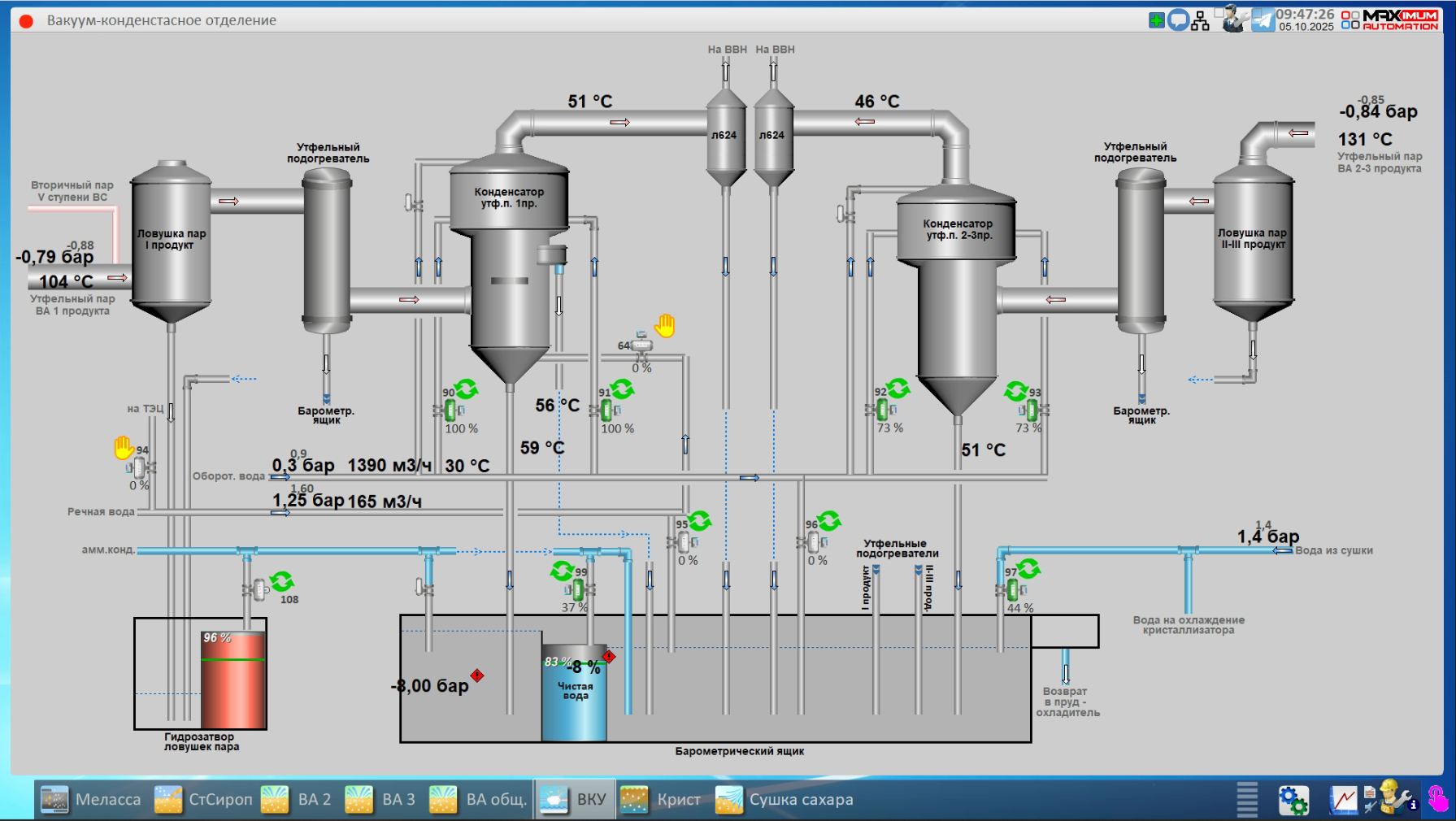Select control valve 90 at 100 %
The height and width of the screenshot is (821, 1456).
click(x=450, y=410)
